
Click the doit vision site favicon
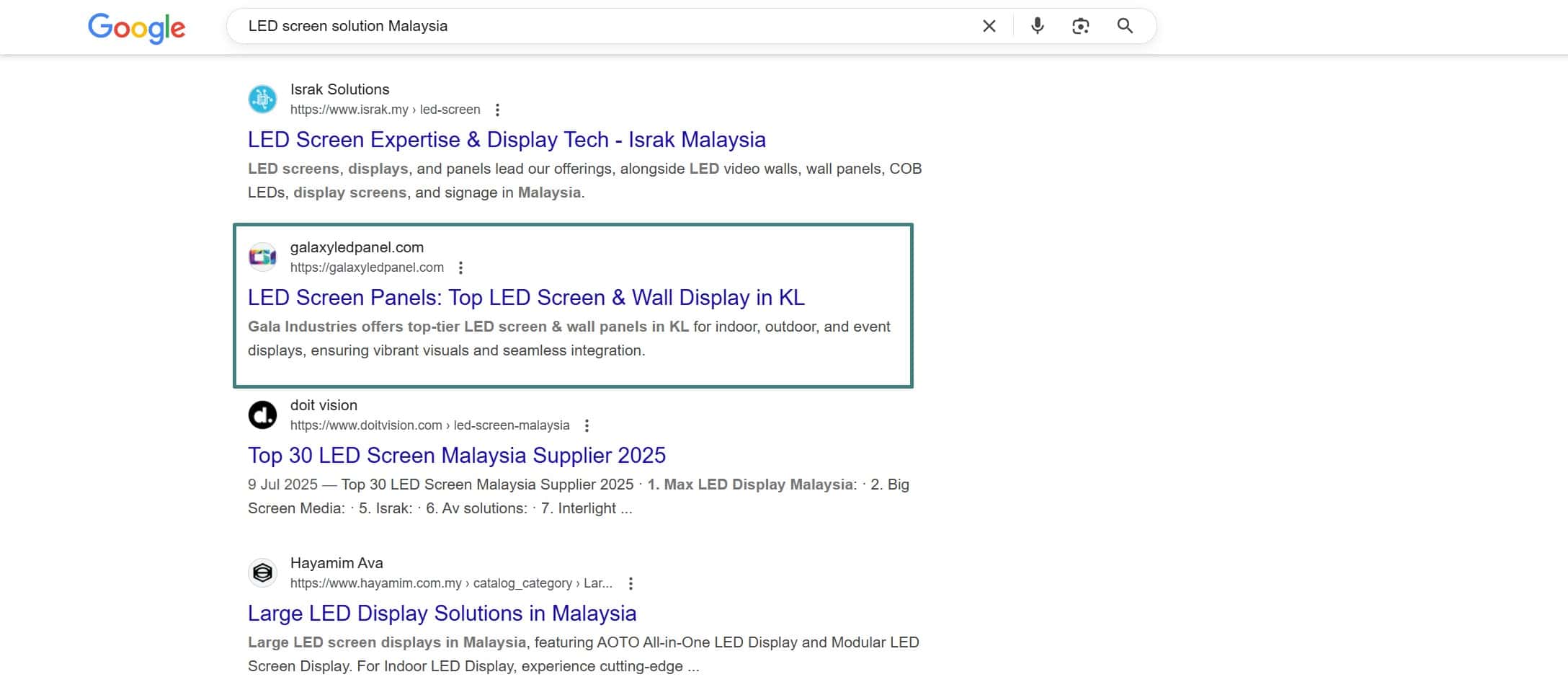point(262,415)
